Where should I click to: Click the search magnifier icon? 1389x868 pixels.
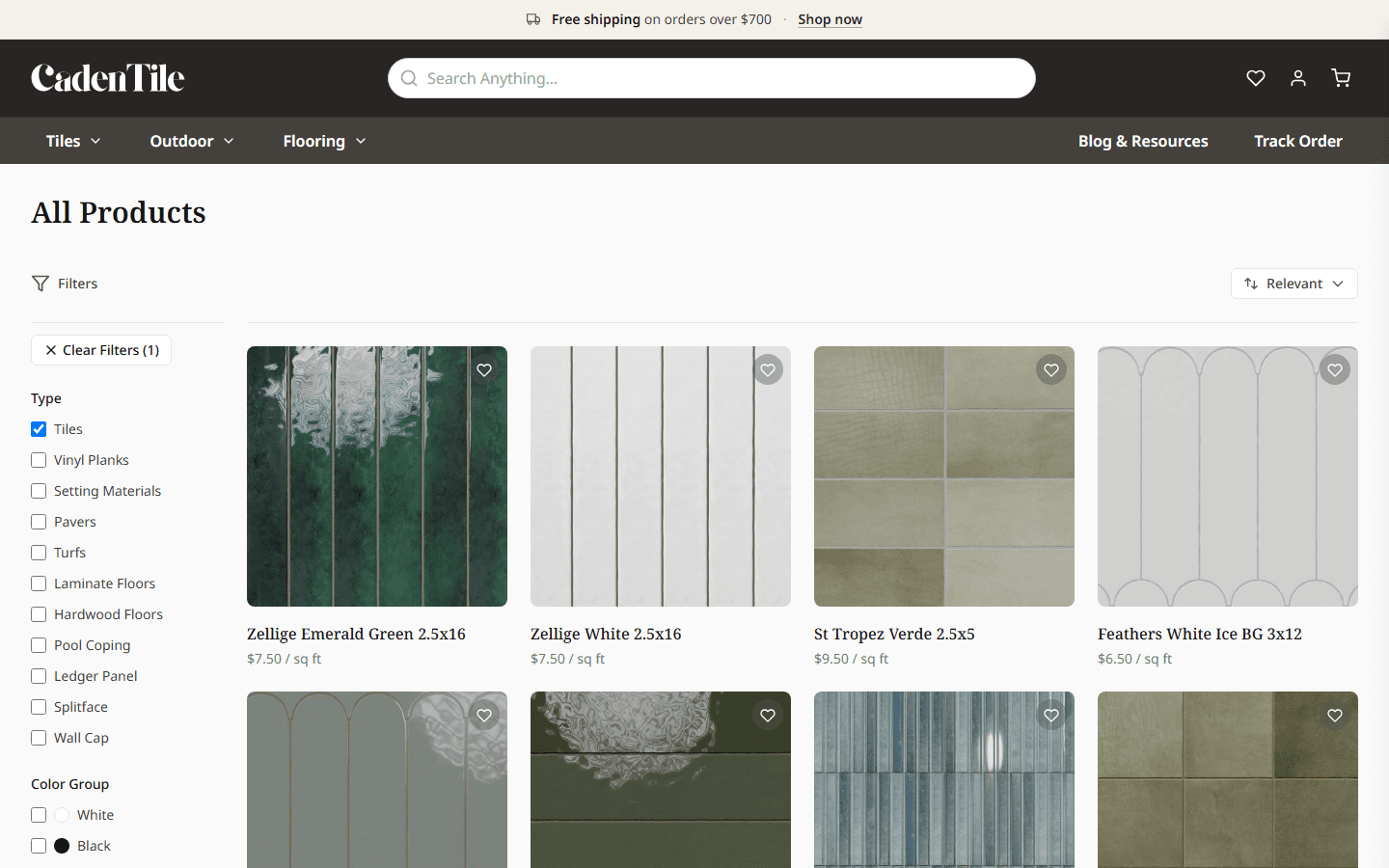(x=409, y=78)
